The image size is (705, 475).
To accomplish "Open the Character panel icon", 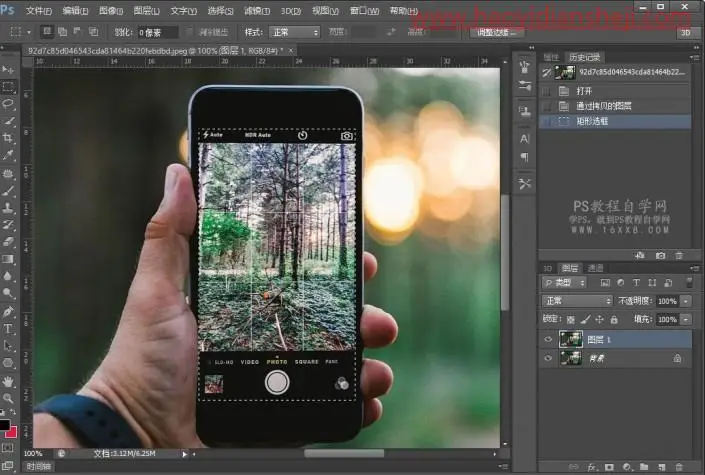I will 524,139.
